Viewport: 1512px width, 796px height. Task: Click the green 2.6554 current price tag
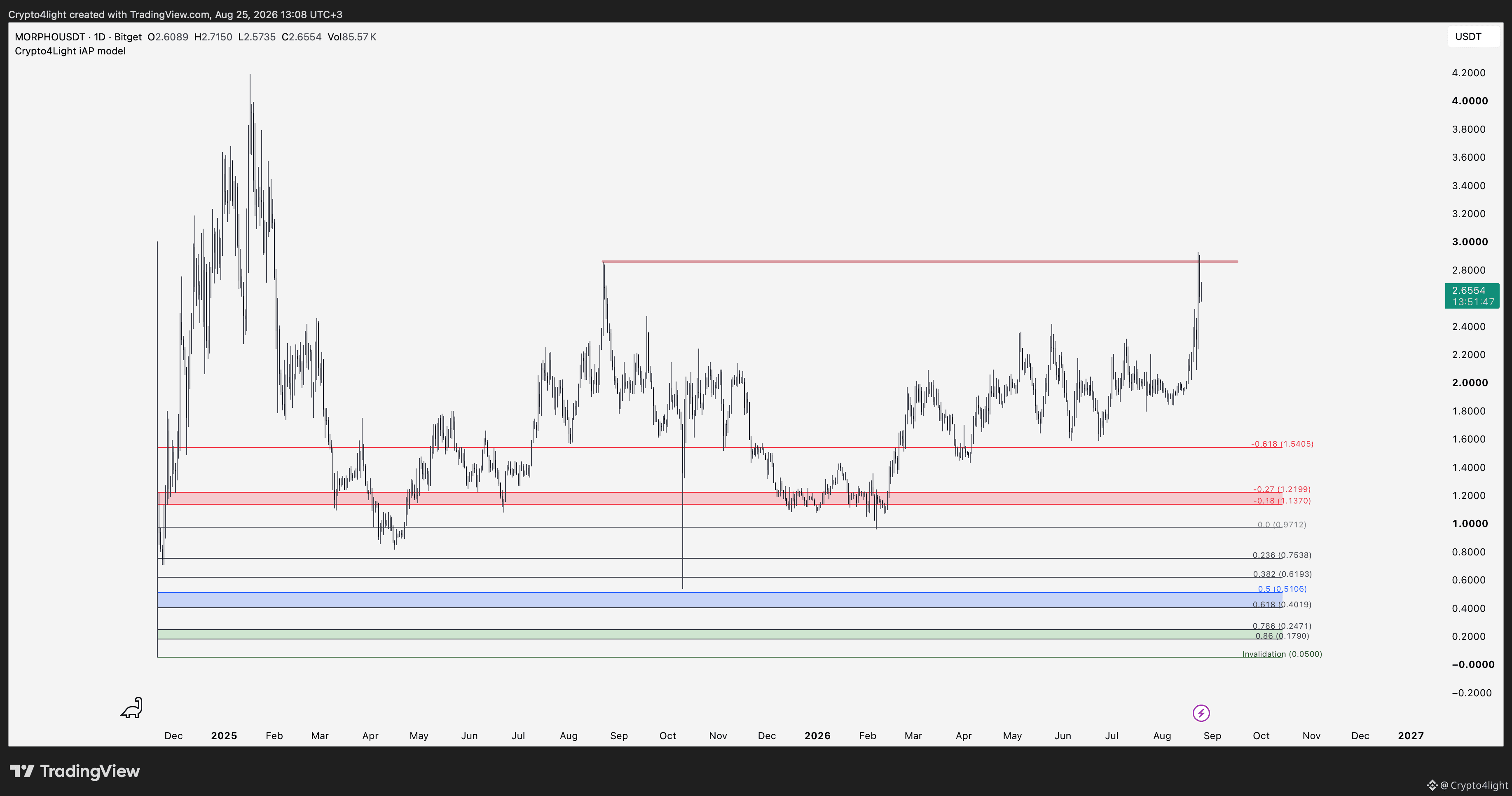(x=1472, y=296)
